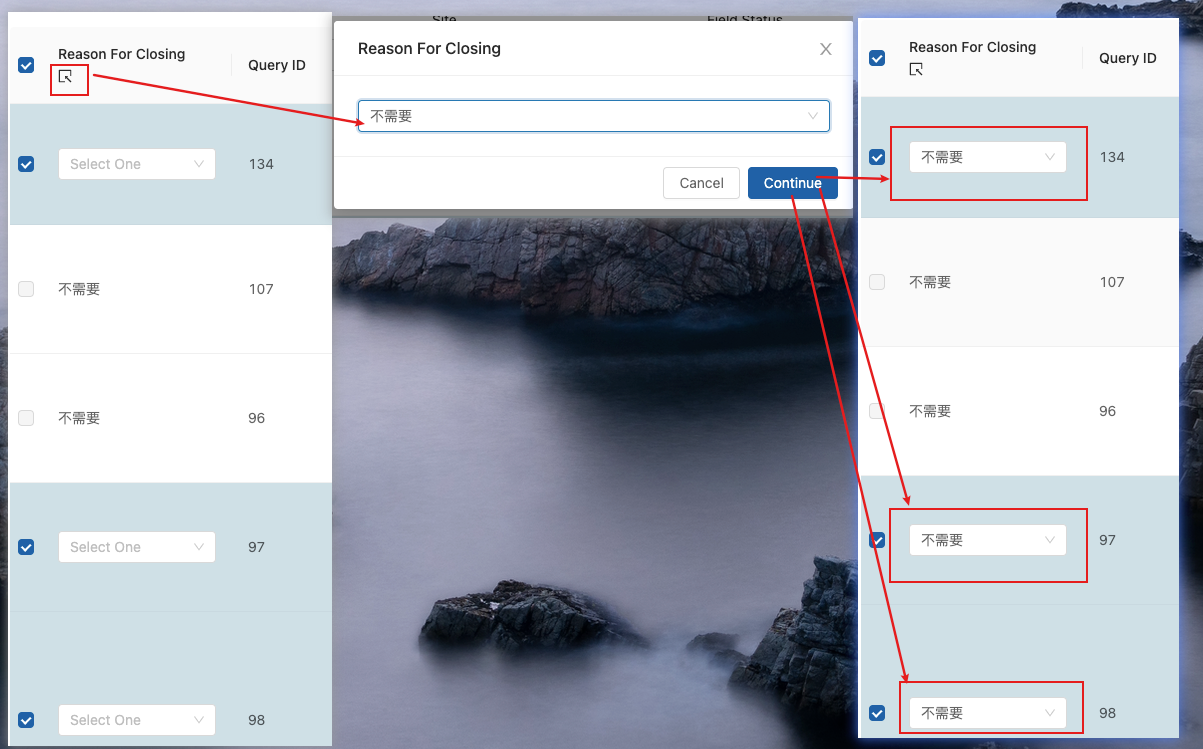Click Query ID 96 cell in left table
This screenshot has height=749, width=1203.
257,418
